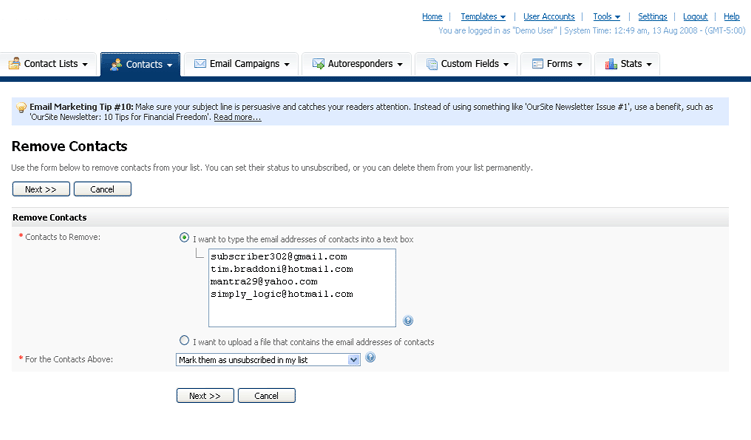The width and height of the screenshot is (751, 440).
Task: Click the Contacts to Remove label
Action: (63, 237)
